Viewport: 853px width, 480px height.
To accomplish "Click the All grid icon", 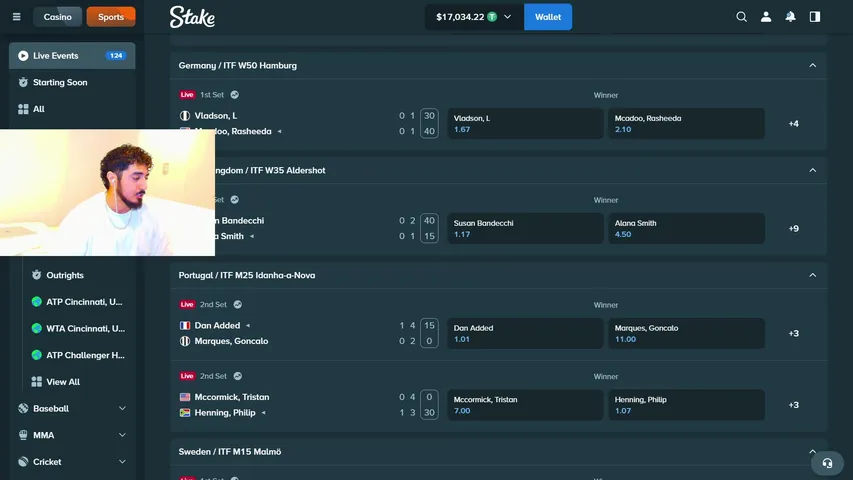I will coord(23,109).
